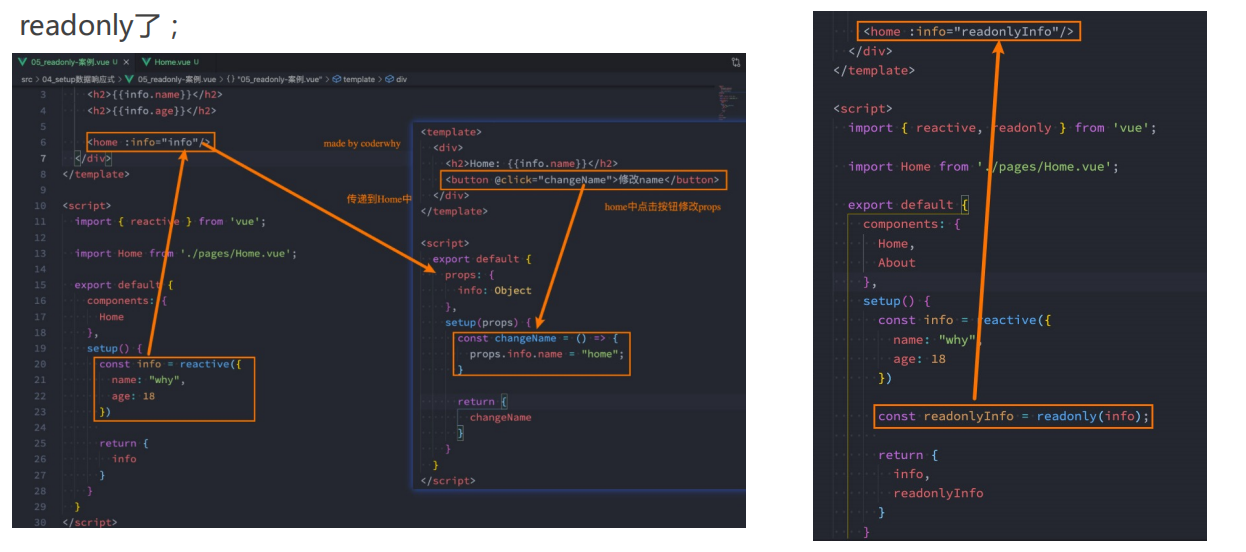
Task: Switch to the 05_readonly-案例.vue editor tab
Action: tap(75, 62)
